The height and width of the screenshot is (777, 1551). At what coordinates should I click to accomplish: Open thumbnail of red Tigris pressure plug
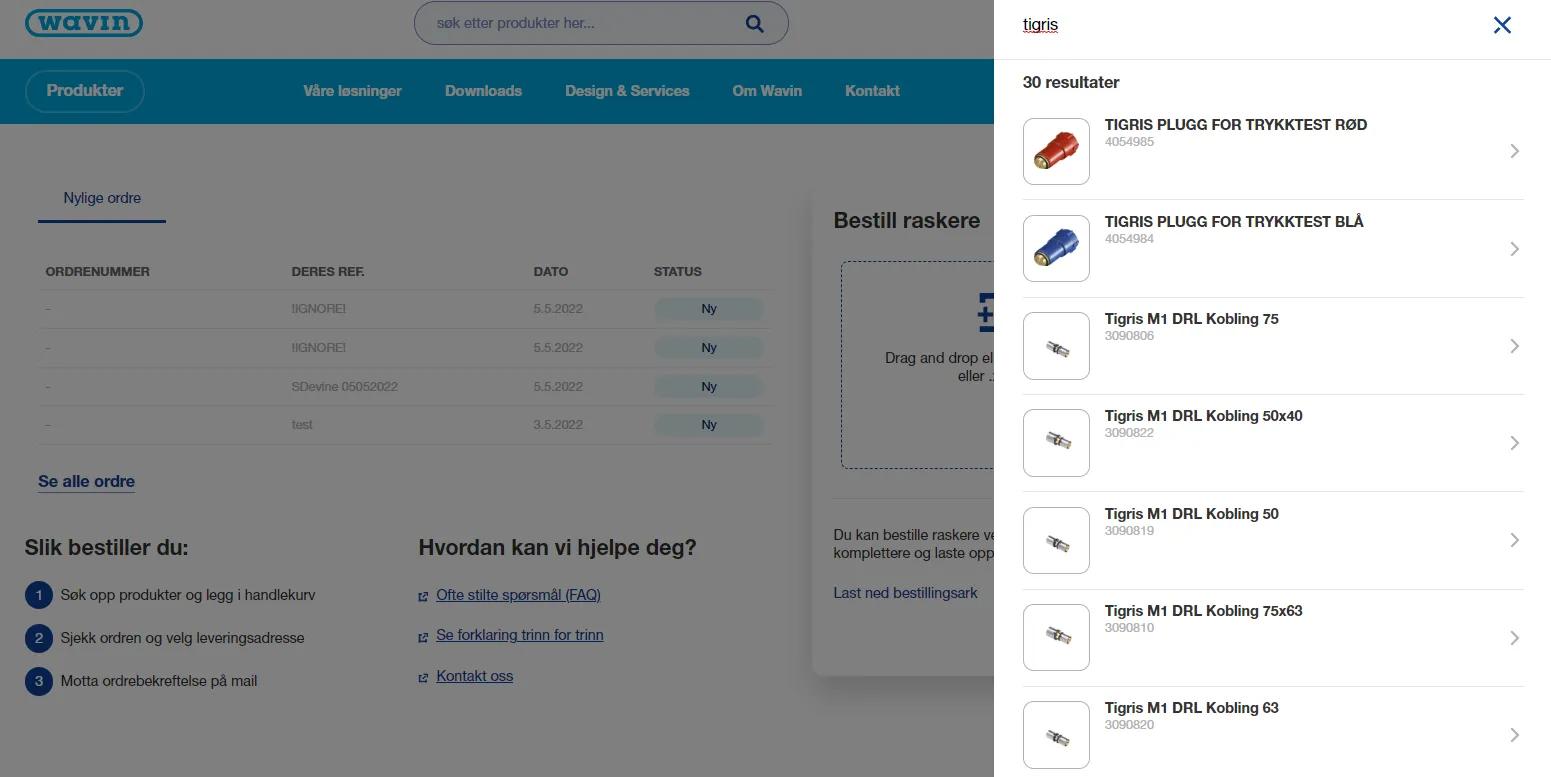pos(1056,151)
